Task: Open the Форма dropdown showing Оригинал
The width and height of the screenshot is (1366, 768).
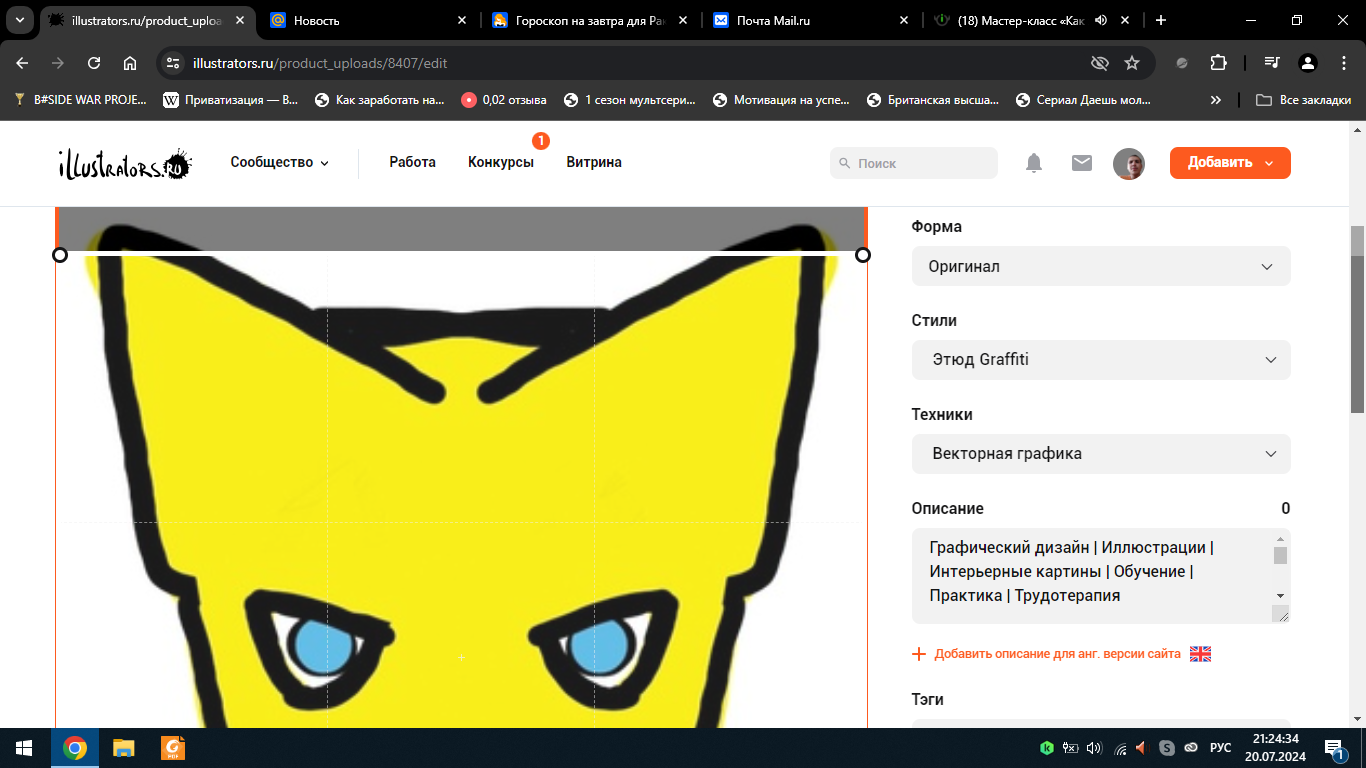Action: [1101, 266]
